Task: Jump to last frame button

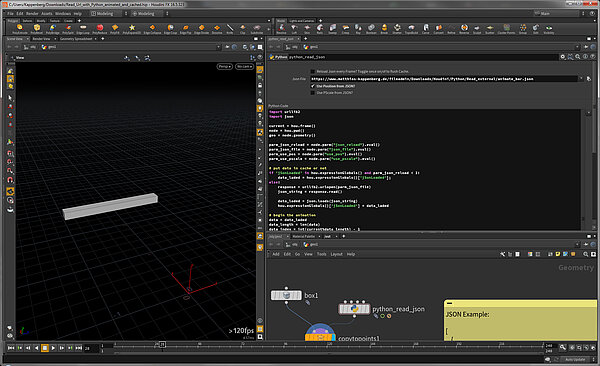Action: pos(78,348)
